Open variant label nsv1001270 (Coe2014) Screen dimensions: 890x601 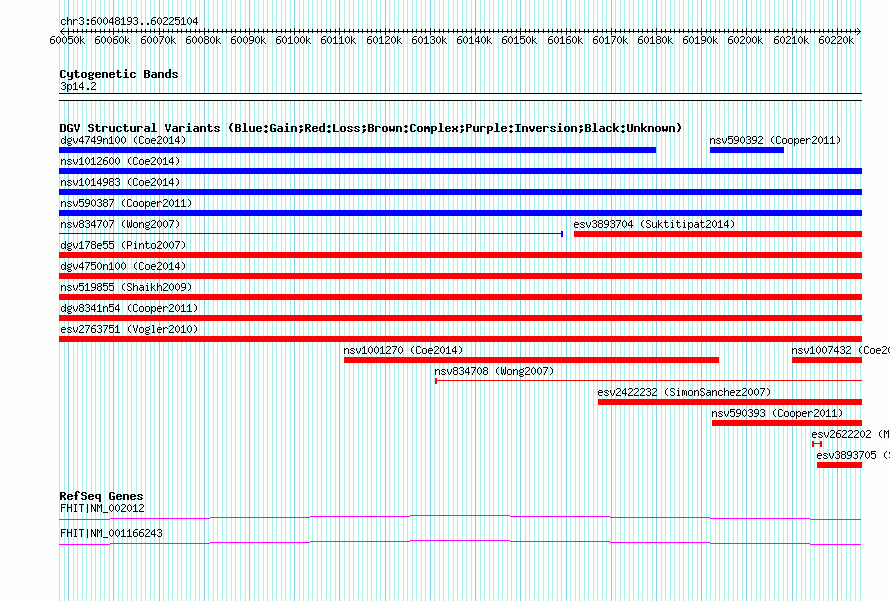click(403, 350)
